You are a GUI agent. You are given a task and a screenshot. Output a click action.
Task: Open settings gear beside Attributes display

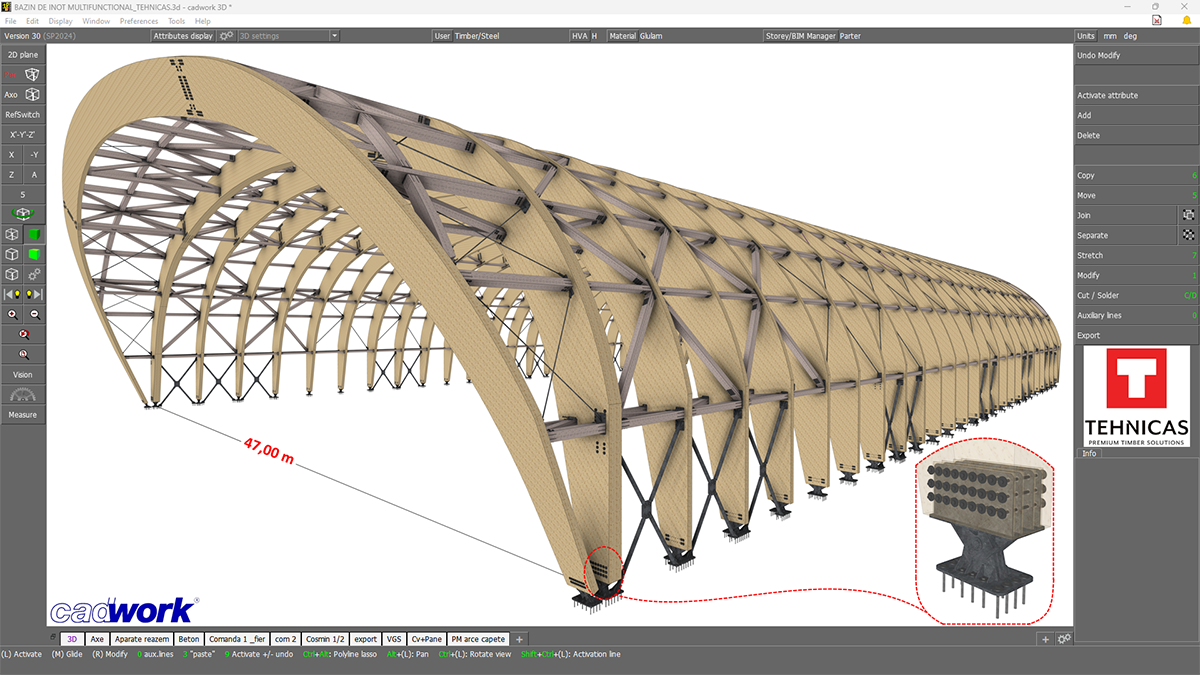(226, 36)
